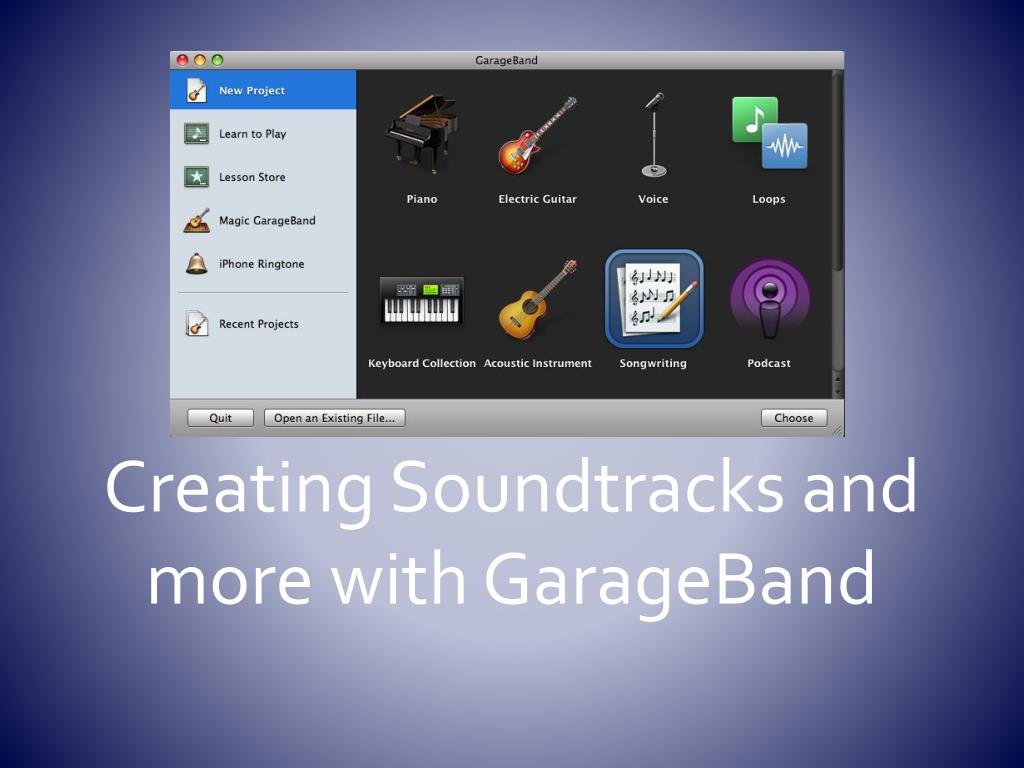Image resolution: width=1024 pixels, height=768 pixels.
Task: Go to Magic GarageBand section
Action: point(263,221)
